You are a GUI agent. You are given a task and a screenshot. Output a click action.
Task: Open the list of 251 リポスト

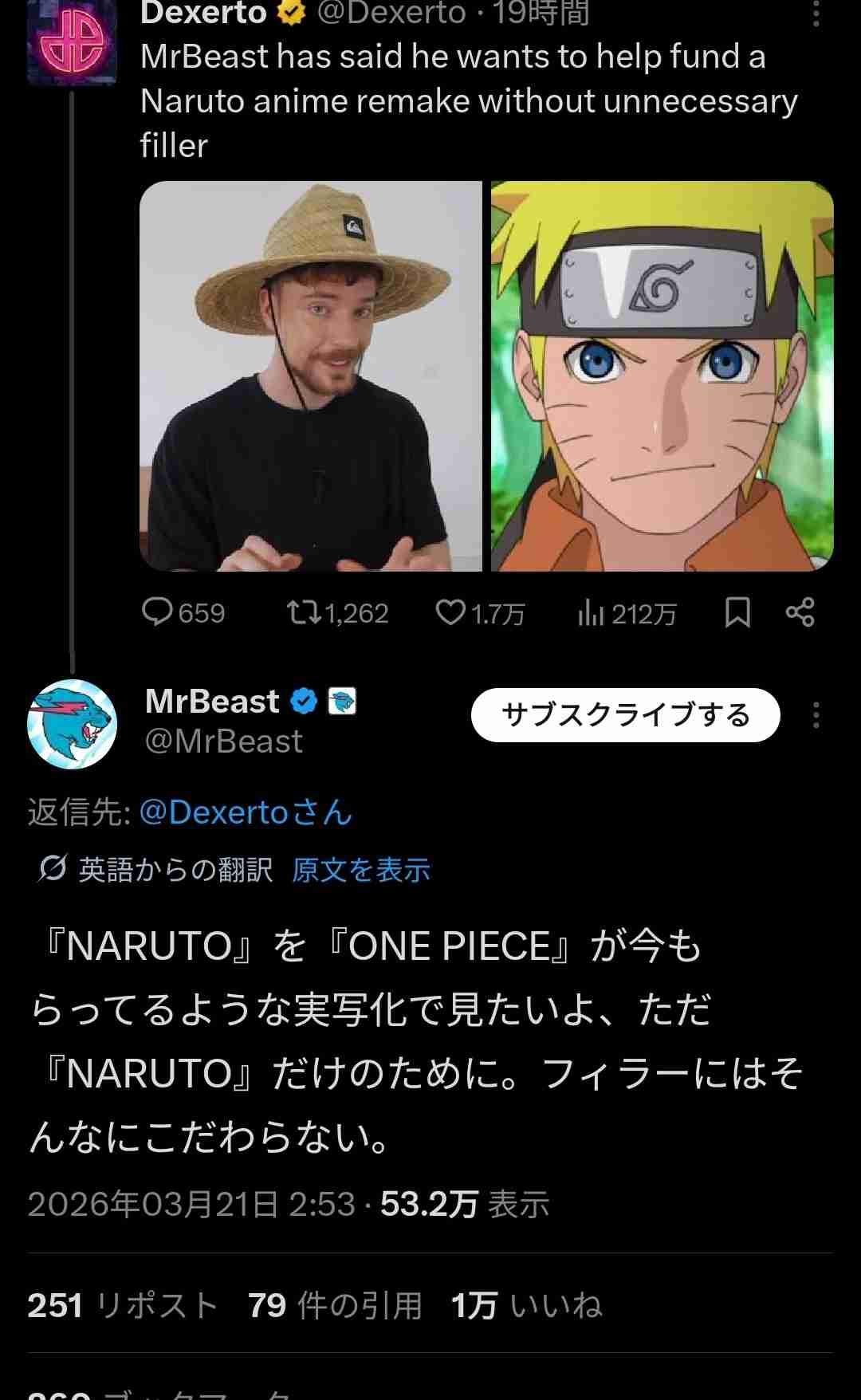[124, 1306]
